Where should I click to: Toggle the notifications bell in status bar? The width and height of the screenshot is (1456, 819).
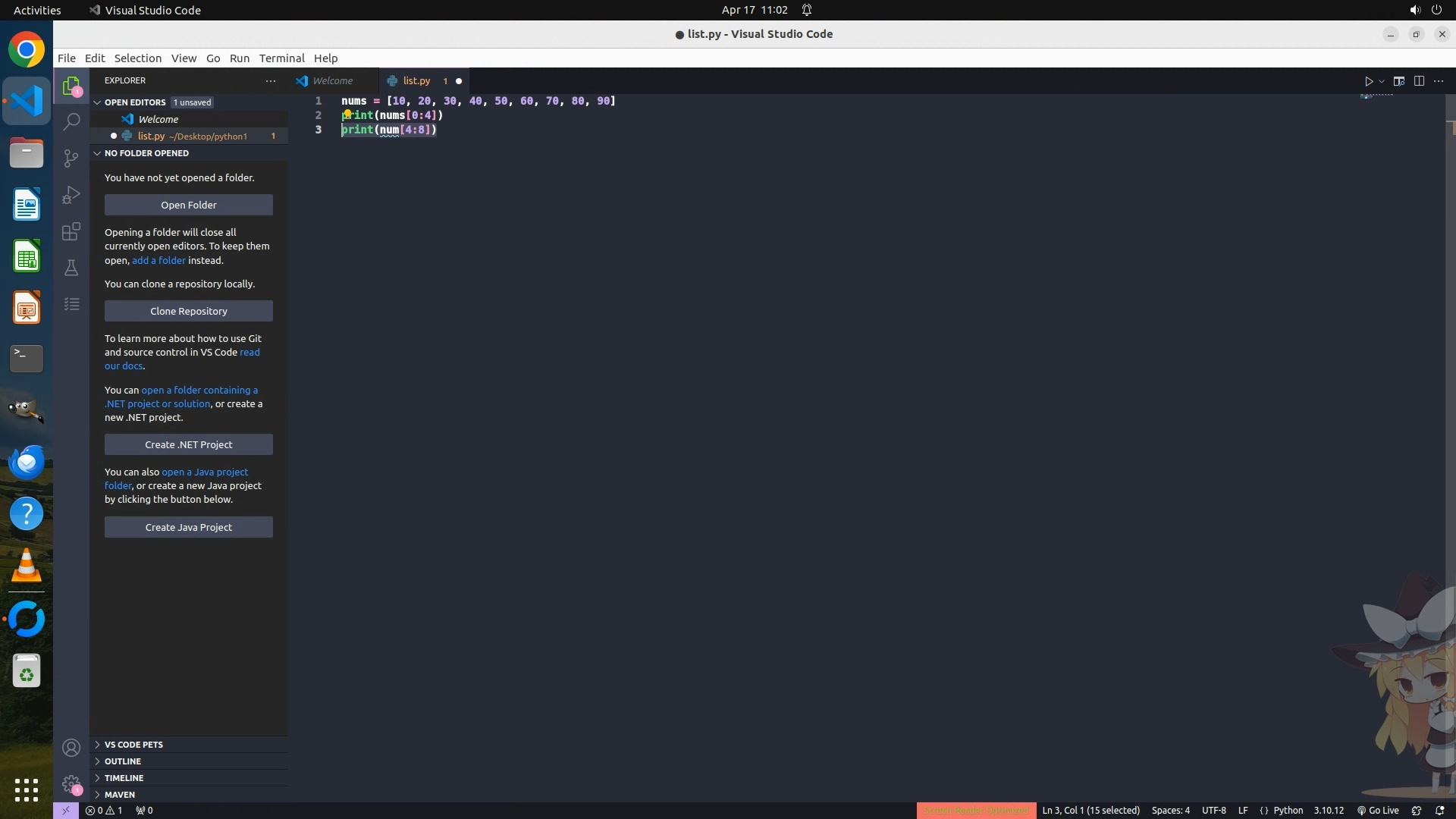[x=1439, y=811]
